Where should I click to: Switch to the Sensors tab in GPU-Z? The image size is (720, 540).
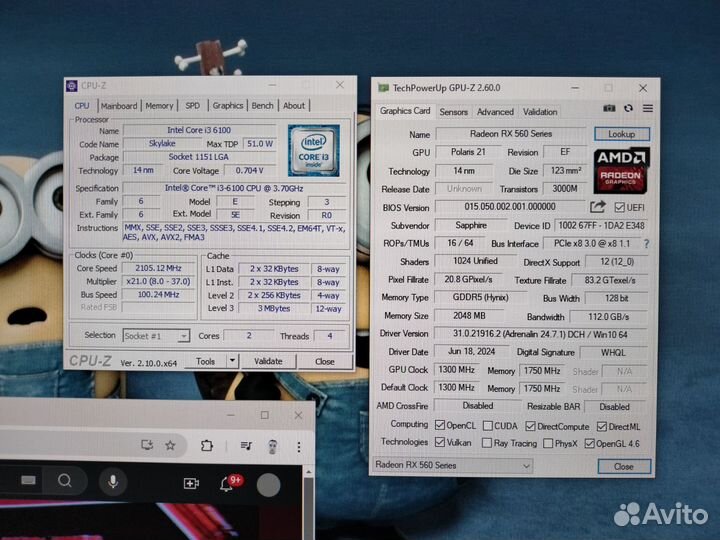point(454,112)
